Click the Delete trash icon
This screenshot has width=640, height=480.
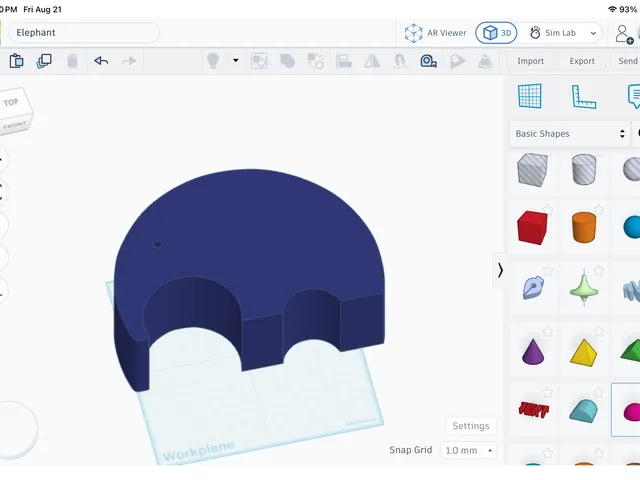coord(72,61)
